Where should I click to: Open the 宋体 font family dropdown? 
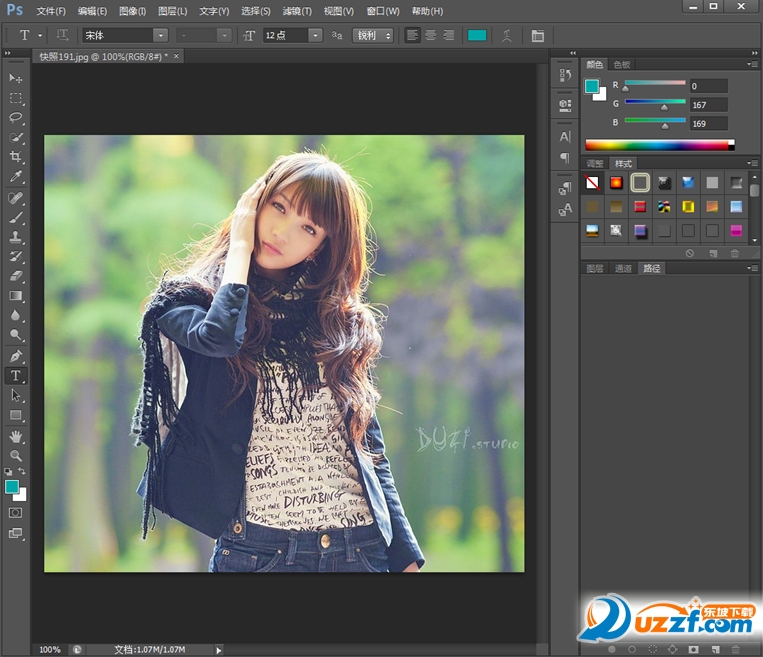[160, 35]
